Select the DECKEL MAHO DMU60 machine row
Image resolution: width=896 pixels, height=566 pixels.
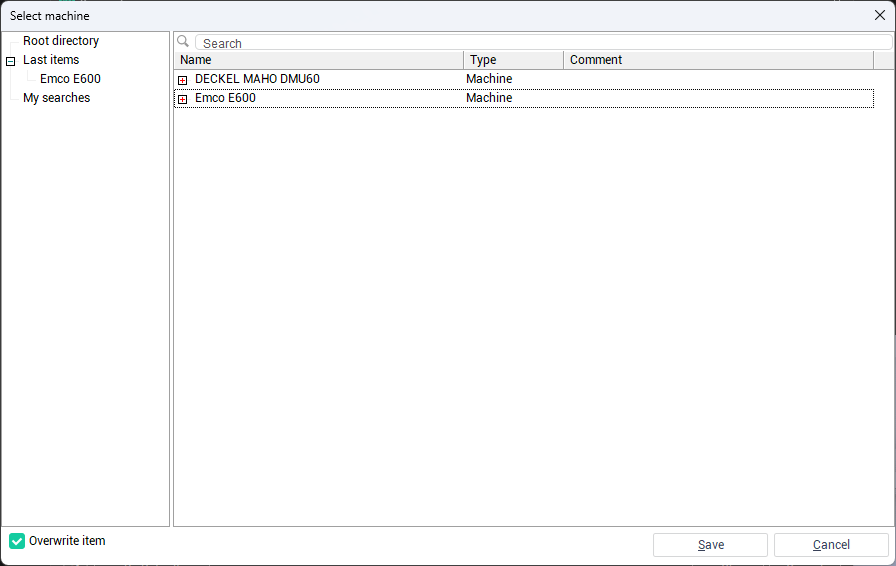tap(257, 79)
